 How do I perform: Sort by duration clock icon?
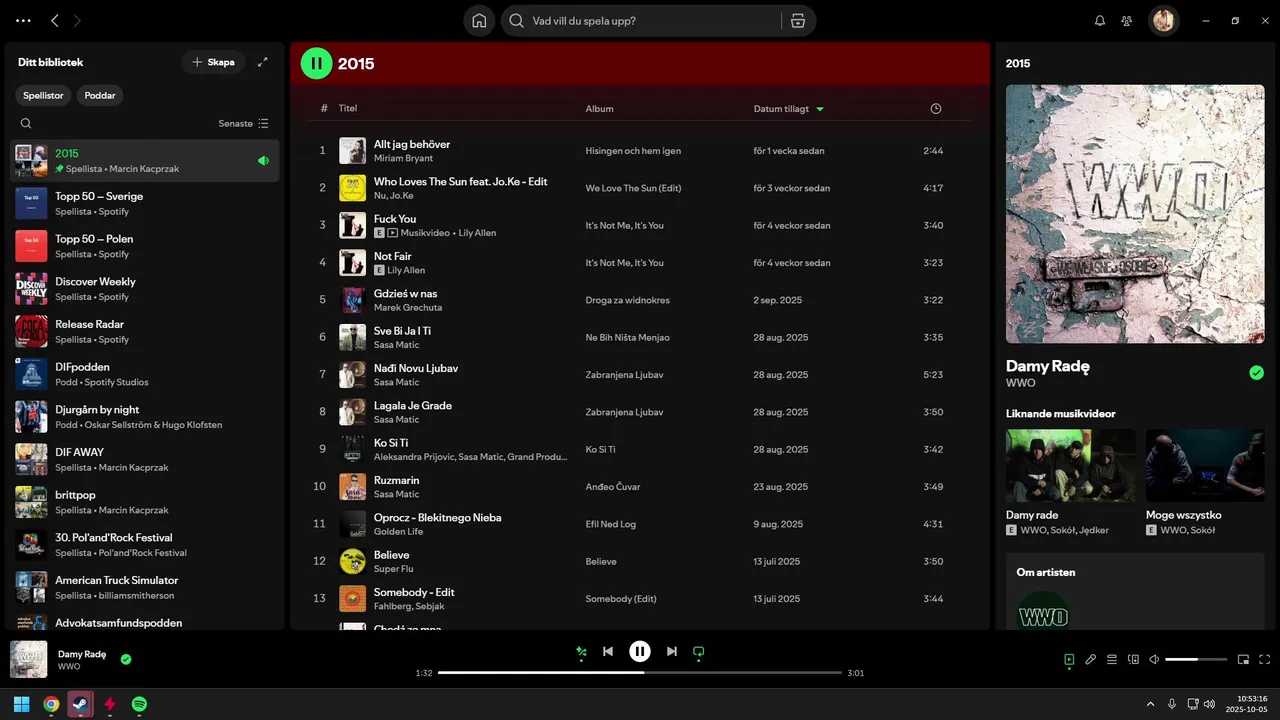pos(936,109)
